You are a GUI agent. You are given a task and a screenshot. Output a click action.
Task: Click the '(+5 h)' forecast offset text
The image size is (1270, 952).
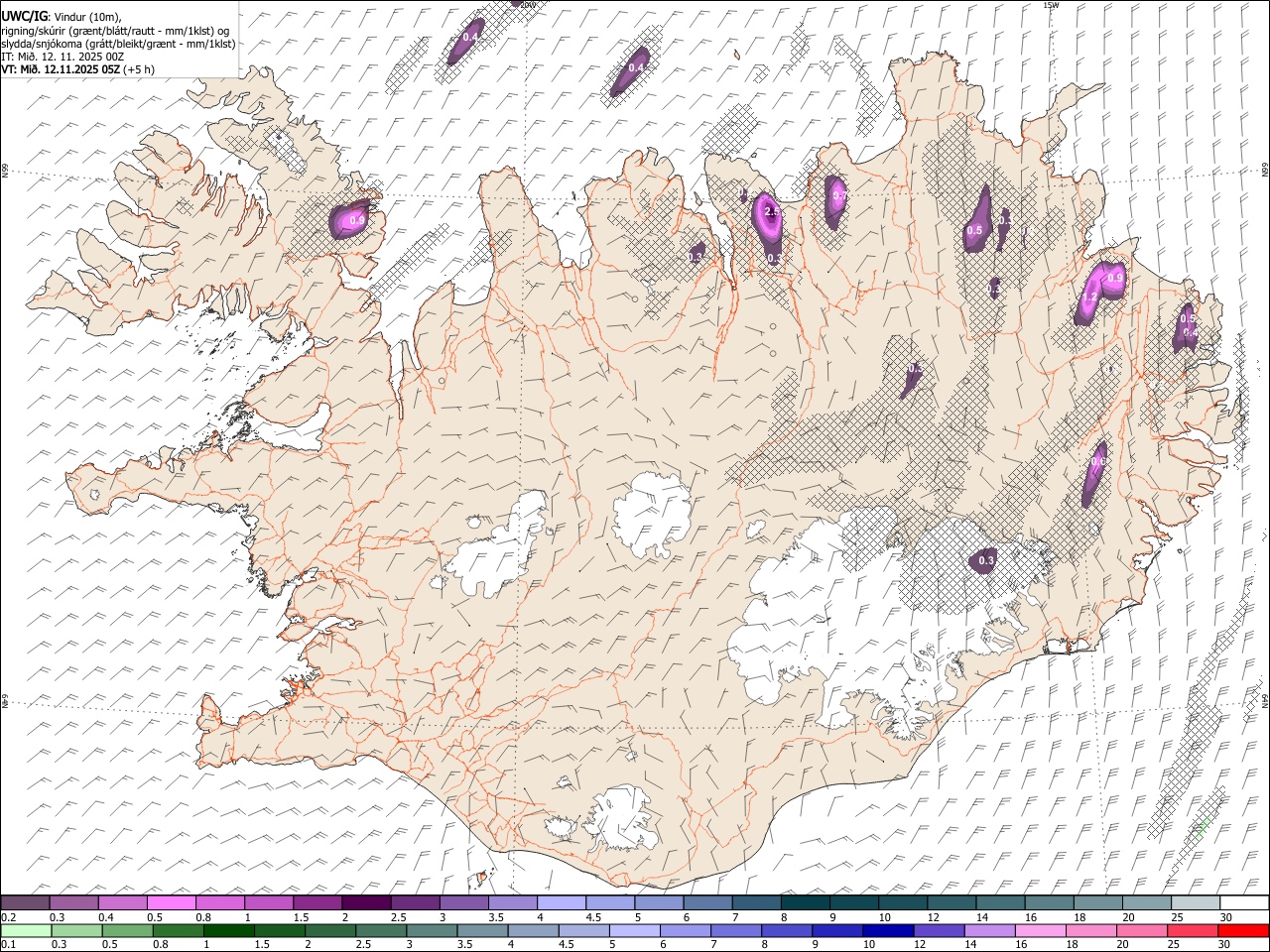(140, 70)
